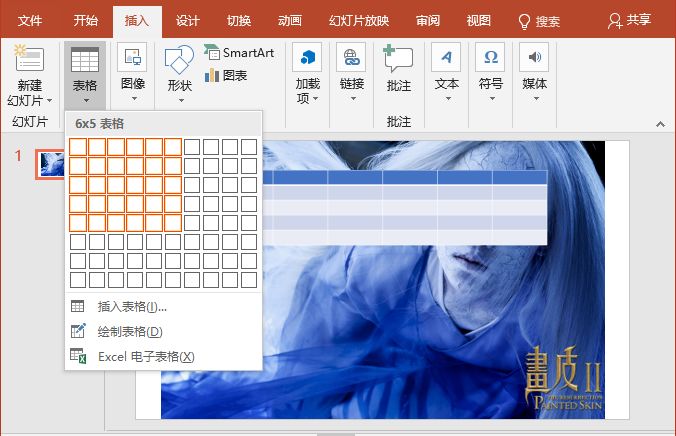Screen dimensions: 676x436
Task: Select the 插入 tab
Action: pos(137,20)
